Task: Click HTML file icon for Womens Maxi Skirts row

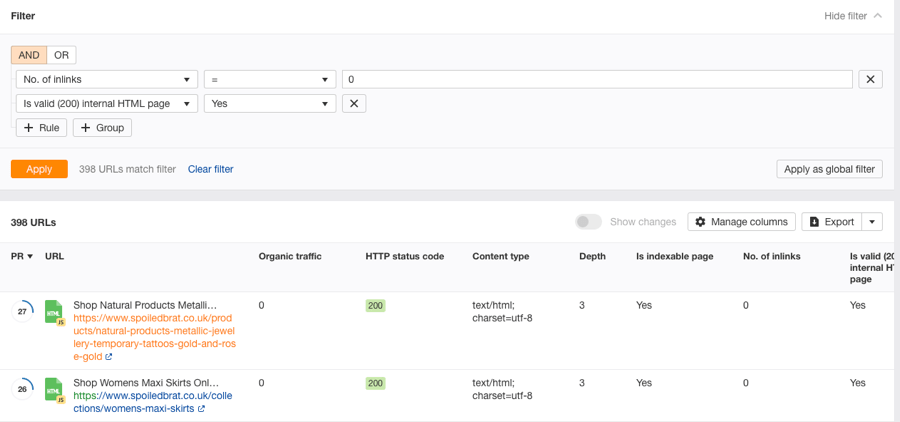Action: coord(54,389)
